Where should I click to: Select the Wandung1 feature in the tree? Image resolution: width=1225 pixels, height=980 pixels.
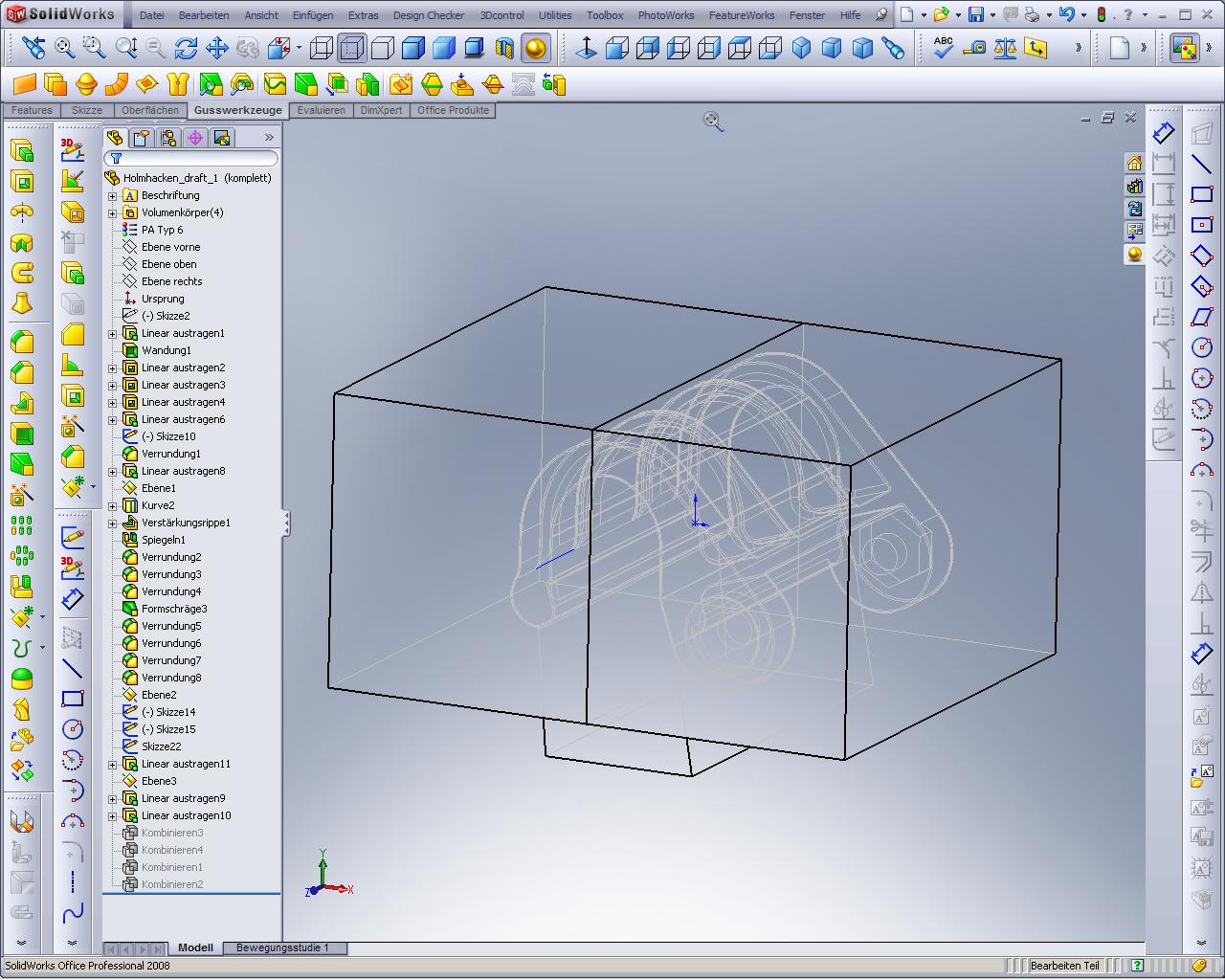(x=167, y=350)
